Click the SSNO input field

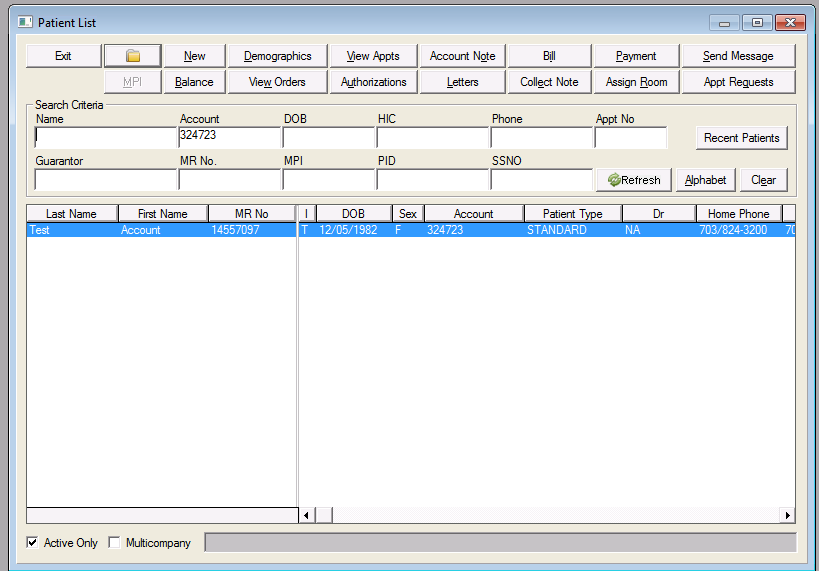point(541,180)
